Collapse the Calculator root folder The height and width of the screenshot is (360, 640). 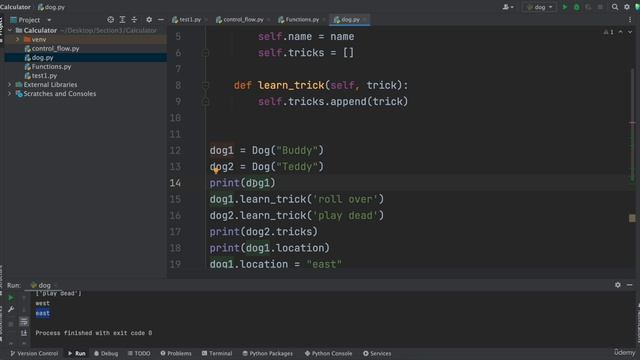[x=10, y=30]
